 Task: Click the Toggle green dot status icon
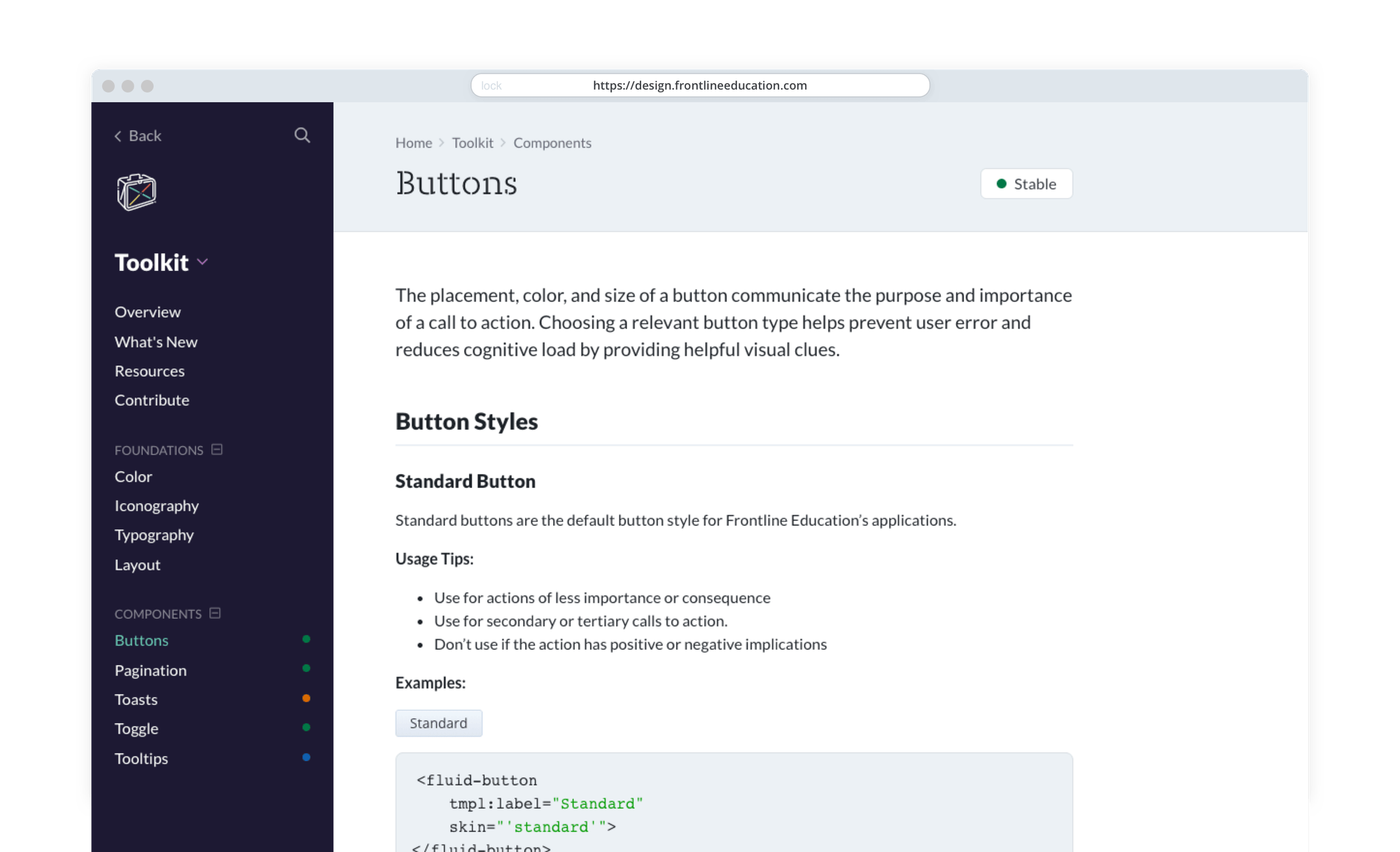306,728
